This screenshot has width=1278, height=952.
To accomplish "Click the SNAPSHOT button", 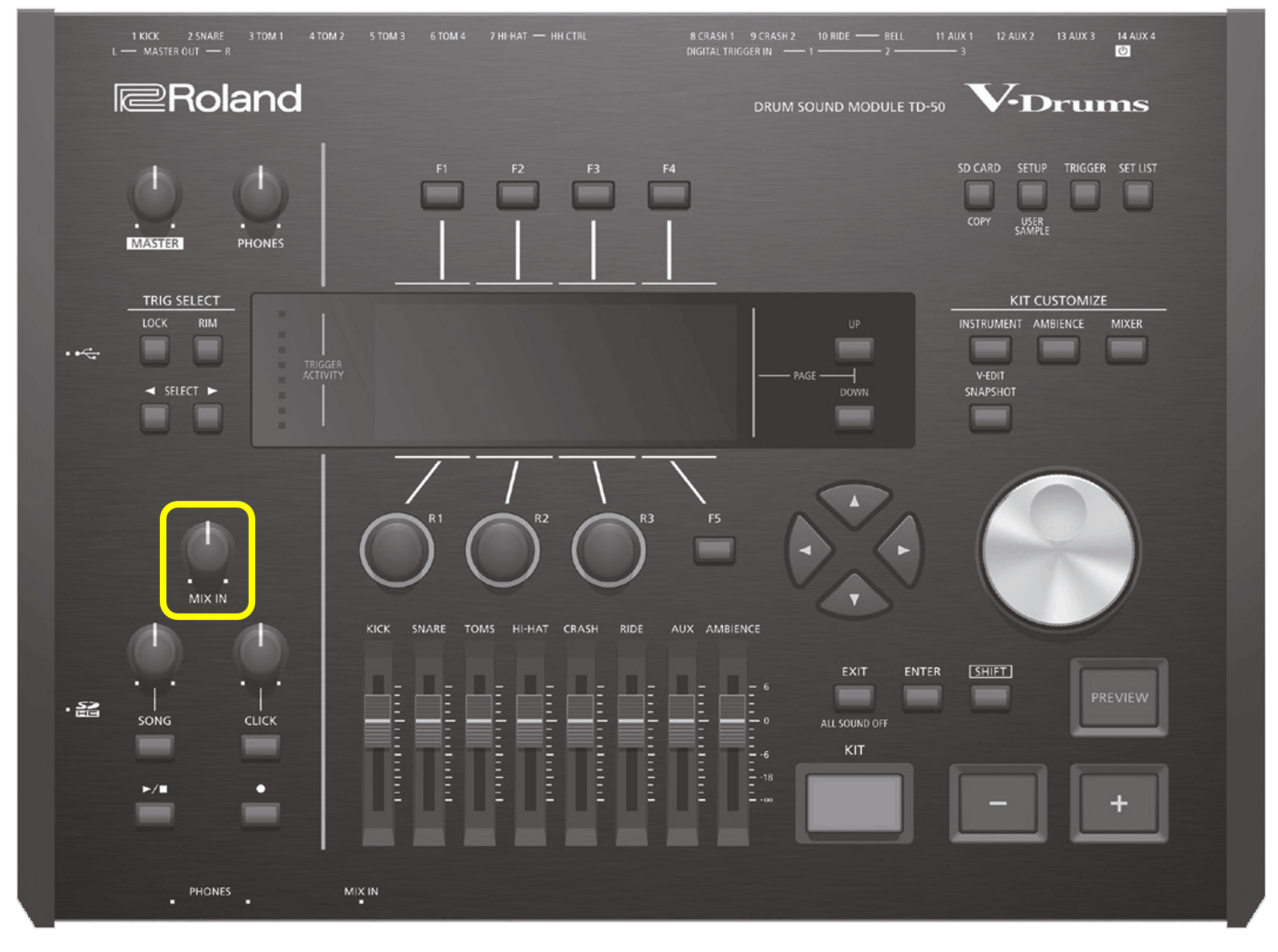I will pyautogui.click(x=990, y=417).
